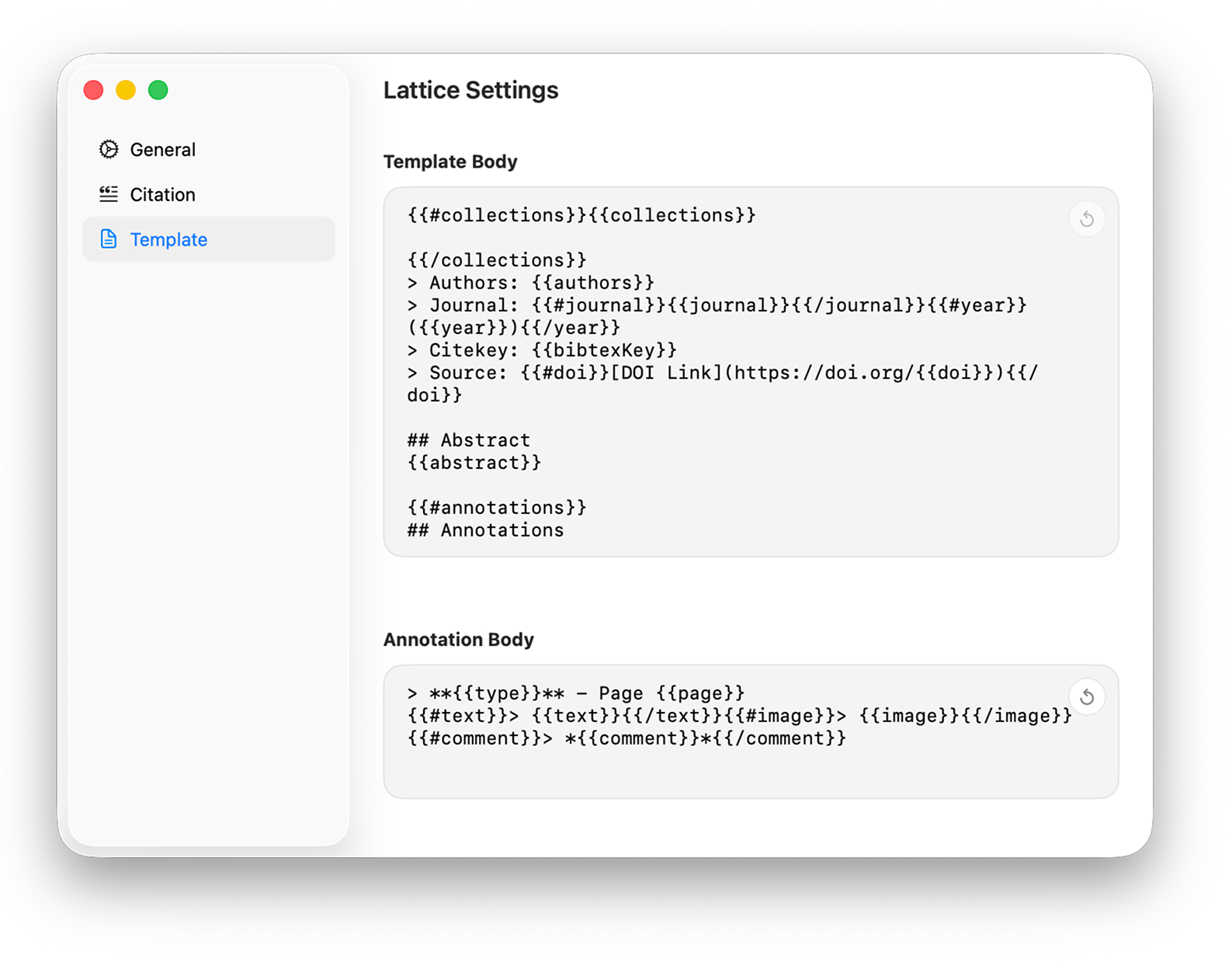Click the '{{#comment}}> *{{comment}}*{{/comment}}' line
Screen dimensions: 1232x962
click(626, 738)
